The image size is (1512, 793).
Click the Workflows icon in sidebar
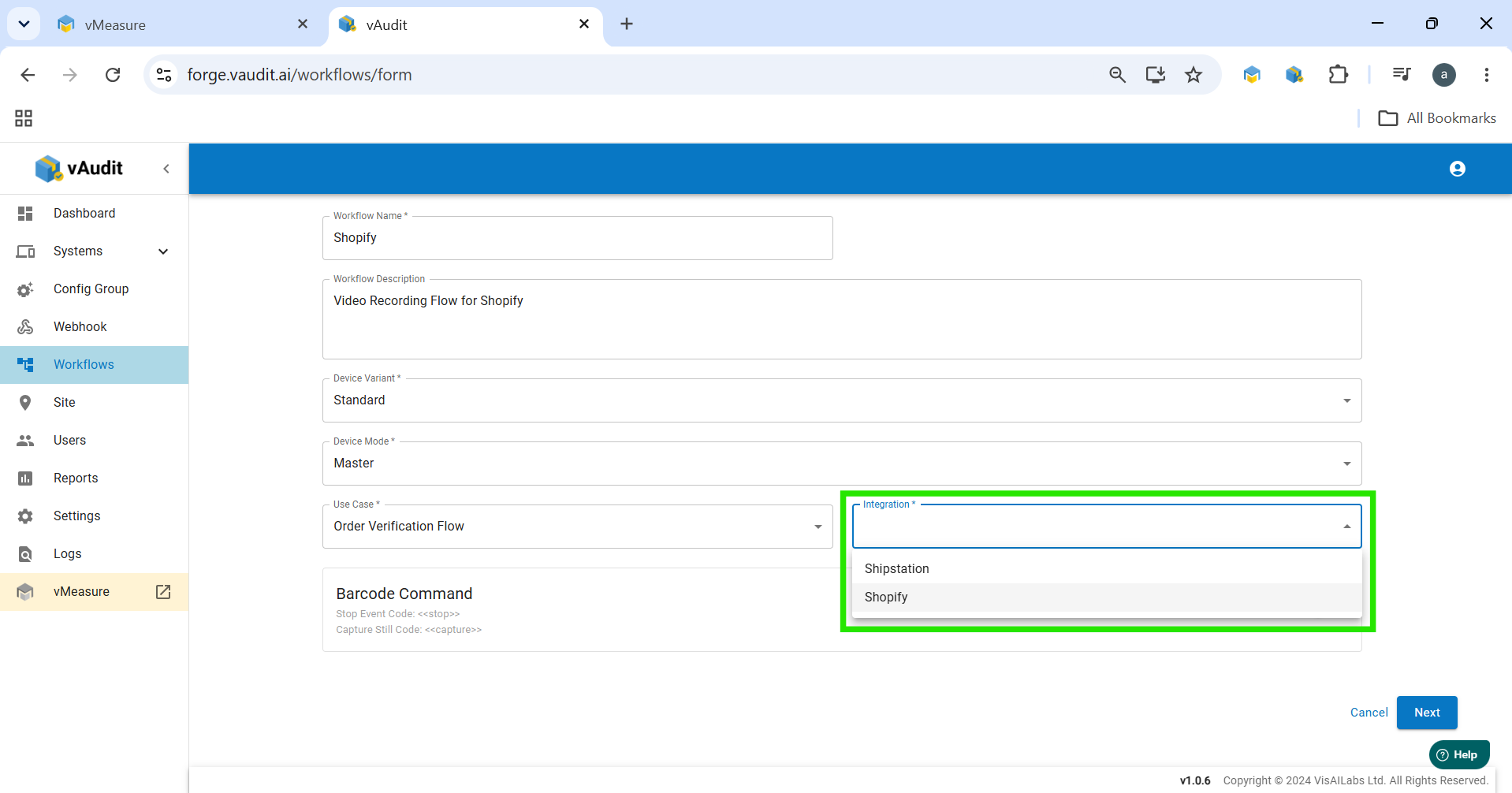25,365
